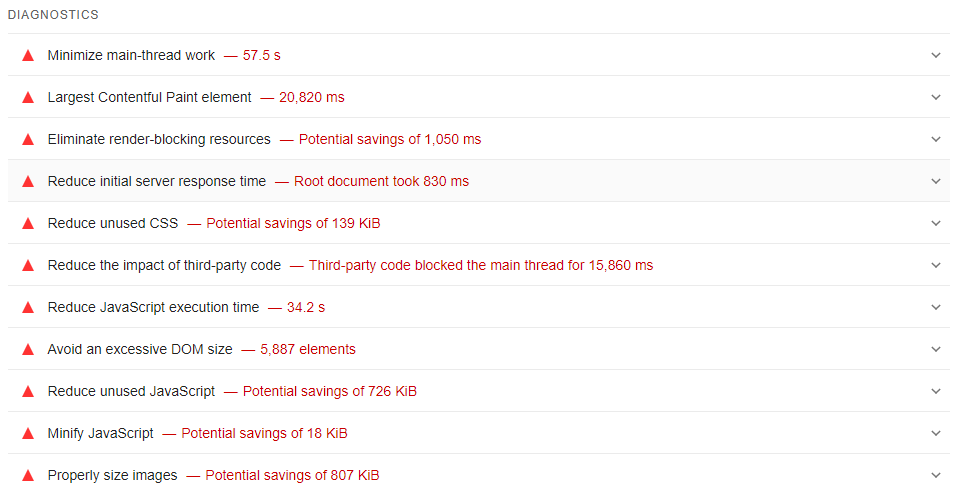
Task: Click warning triangle next to Properly size images
Action: click(28, 476)
